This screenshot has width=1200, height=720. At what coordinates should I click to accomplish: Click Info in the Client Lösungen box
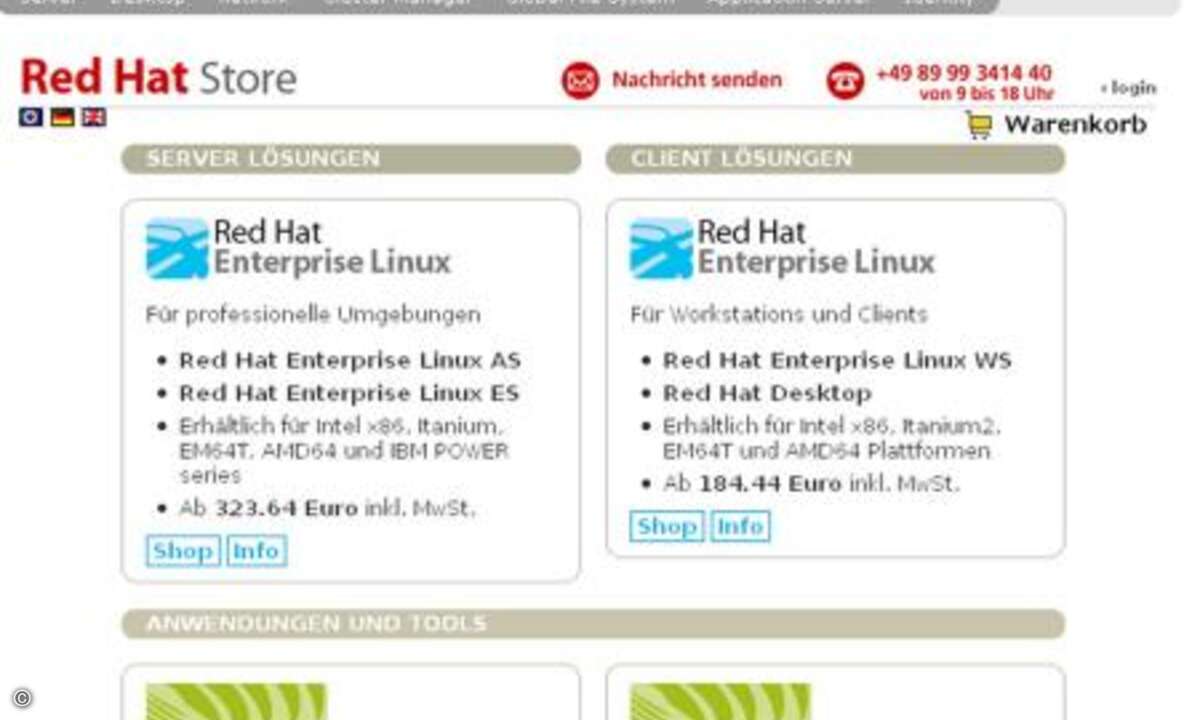tap(740, 526)
